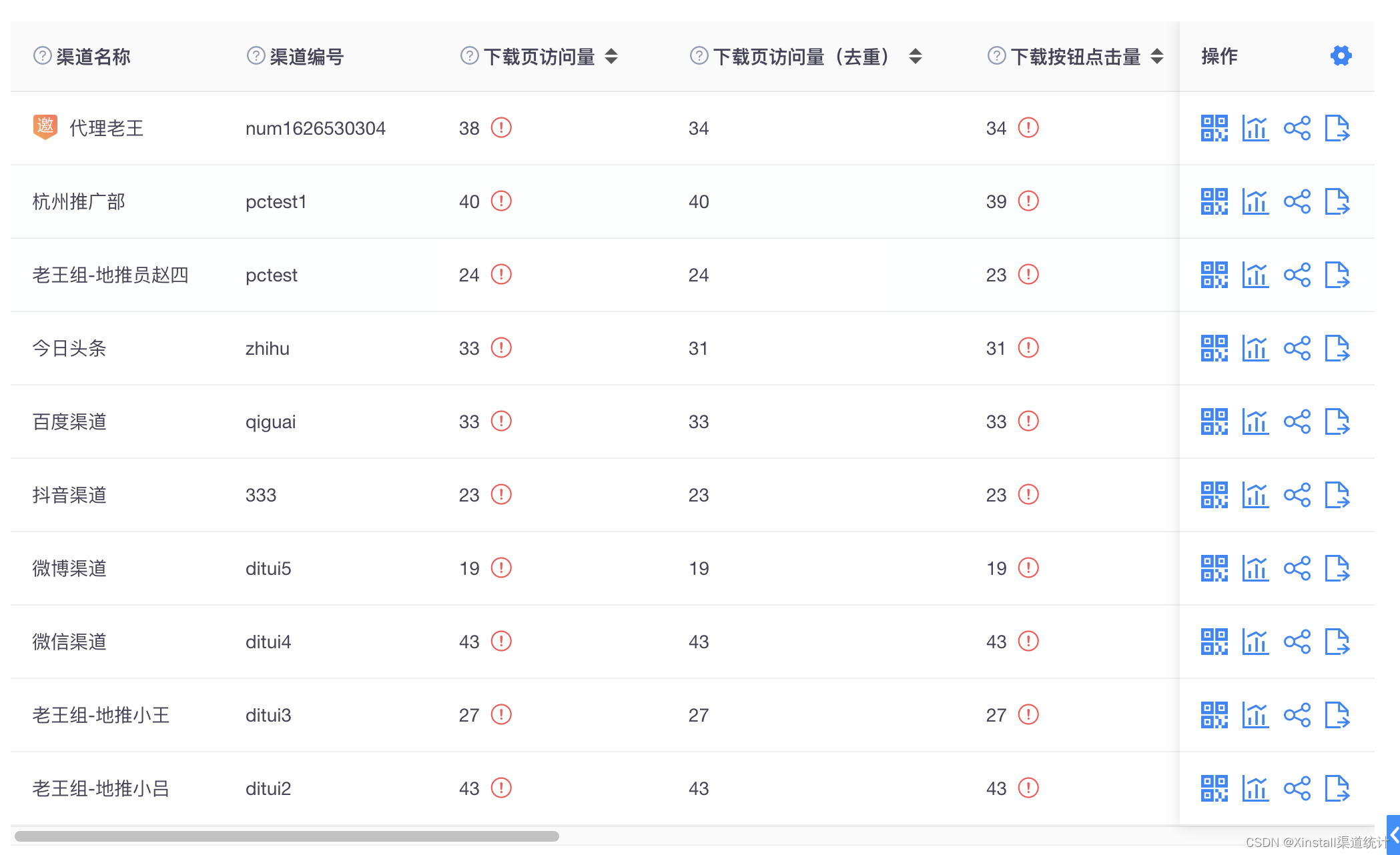
Task: Click the 操作 column header
Action: 1219,56
